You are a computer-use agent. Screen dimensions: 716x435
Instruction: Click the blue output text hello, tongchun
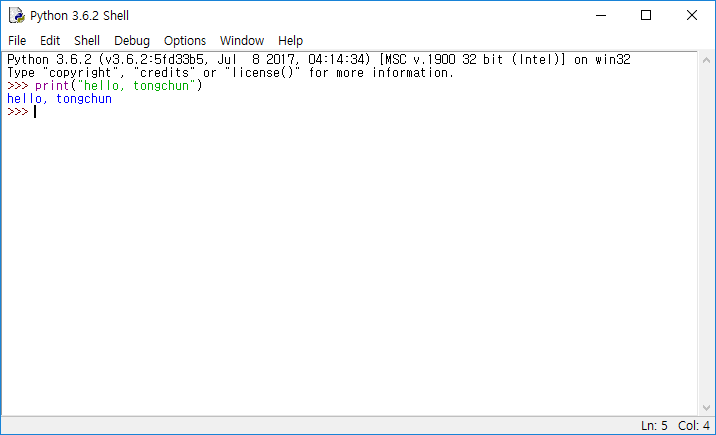click(x=59, y=99)
